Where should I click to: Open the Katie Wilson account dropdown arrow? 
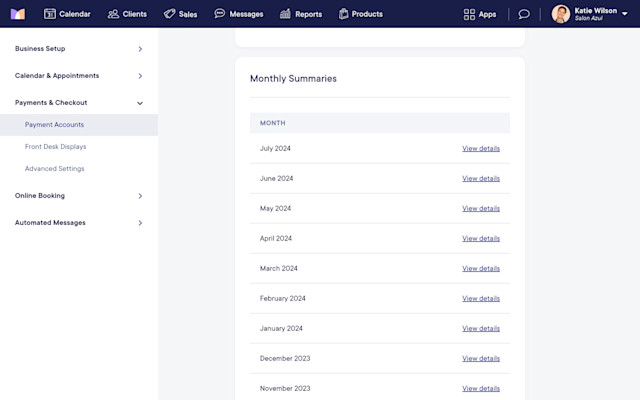[x=624, y=14]
